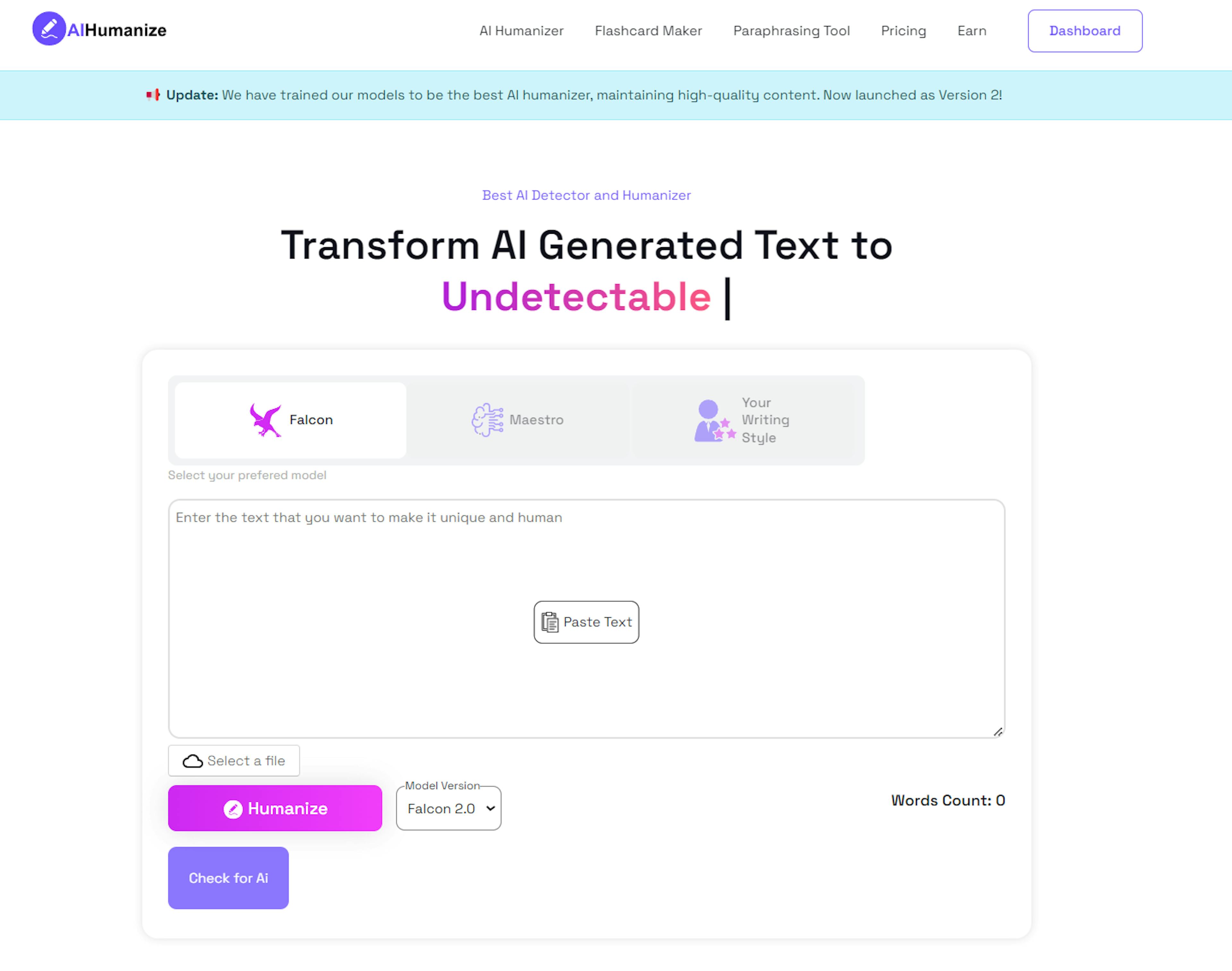Click the cloud upload icon
This screenshot has width=1232, height=971.
click(192, 761)
